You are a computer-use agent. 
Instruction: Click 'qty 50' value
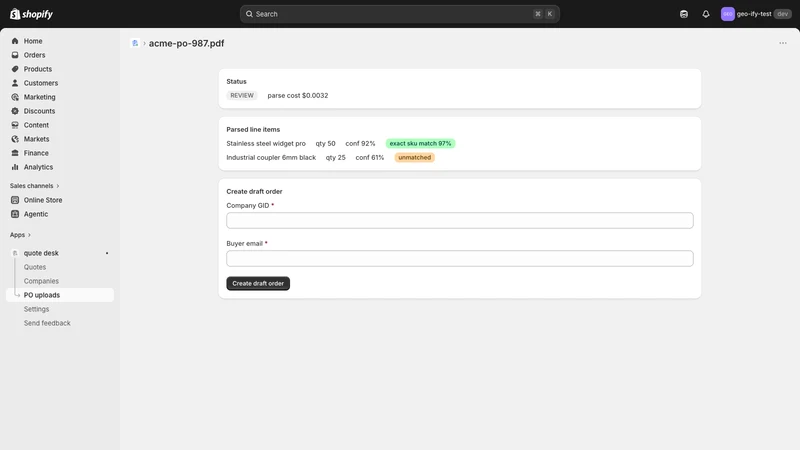[326, 143]
